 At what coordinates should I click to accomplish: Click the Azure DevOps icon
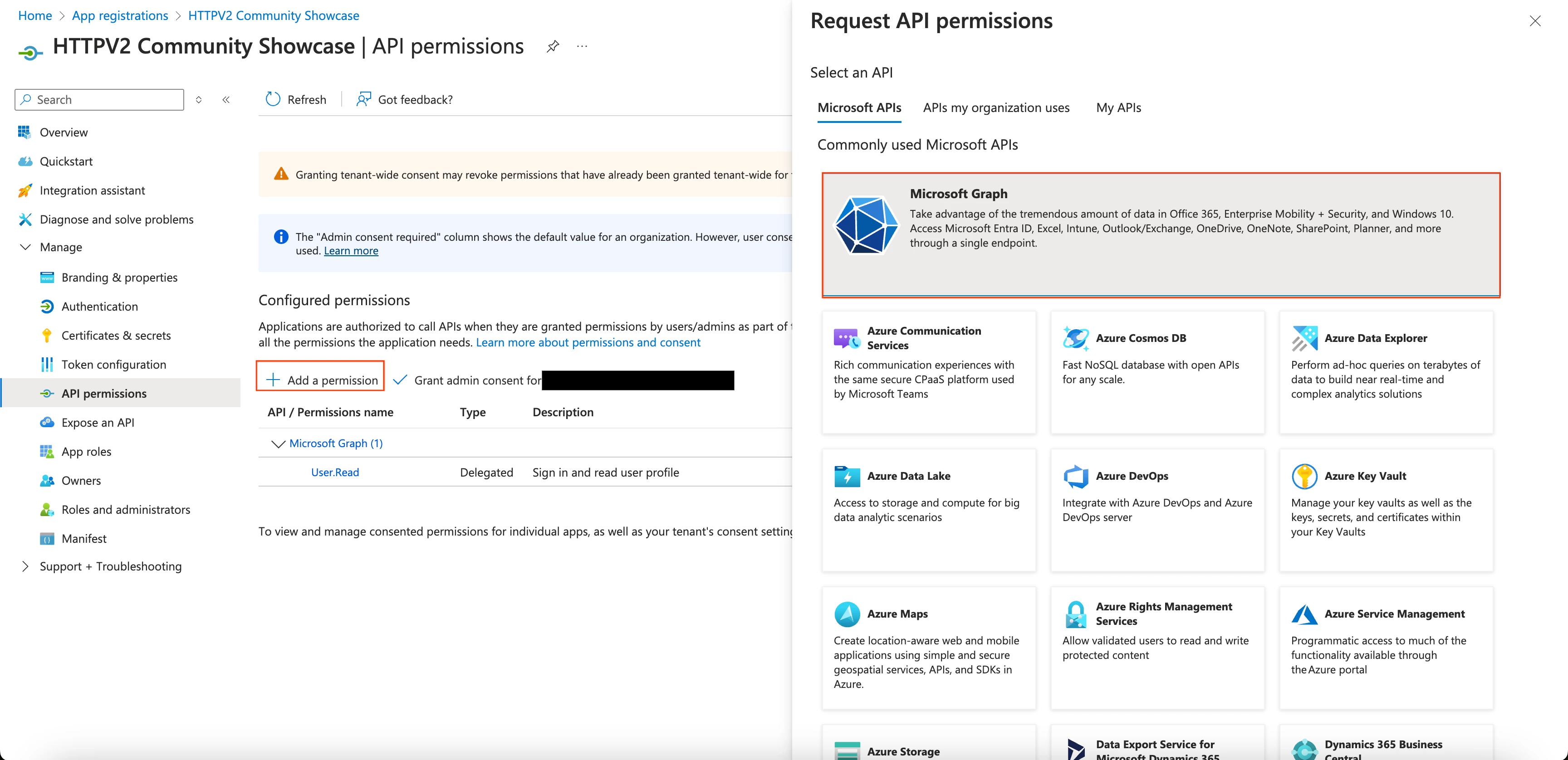coord(1076,476)
